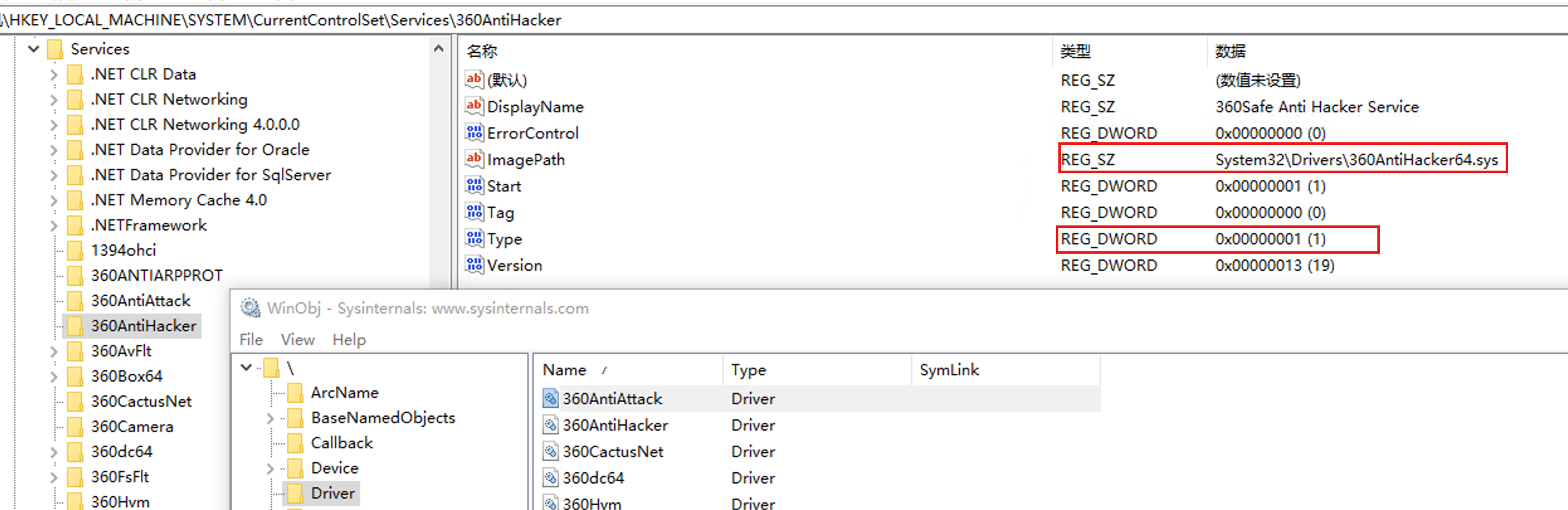The width and height of the screenshot is (1568, 510).
Task: Click the Driver folder icon in WinObj tree
Action: [295, 493]
